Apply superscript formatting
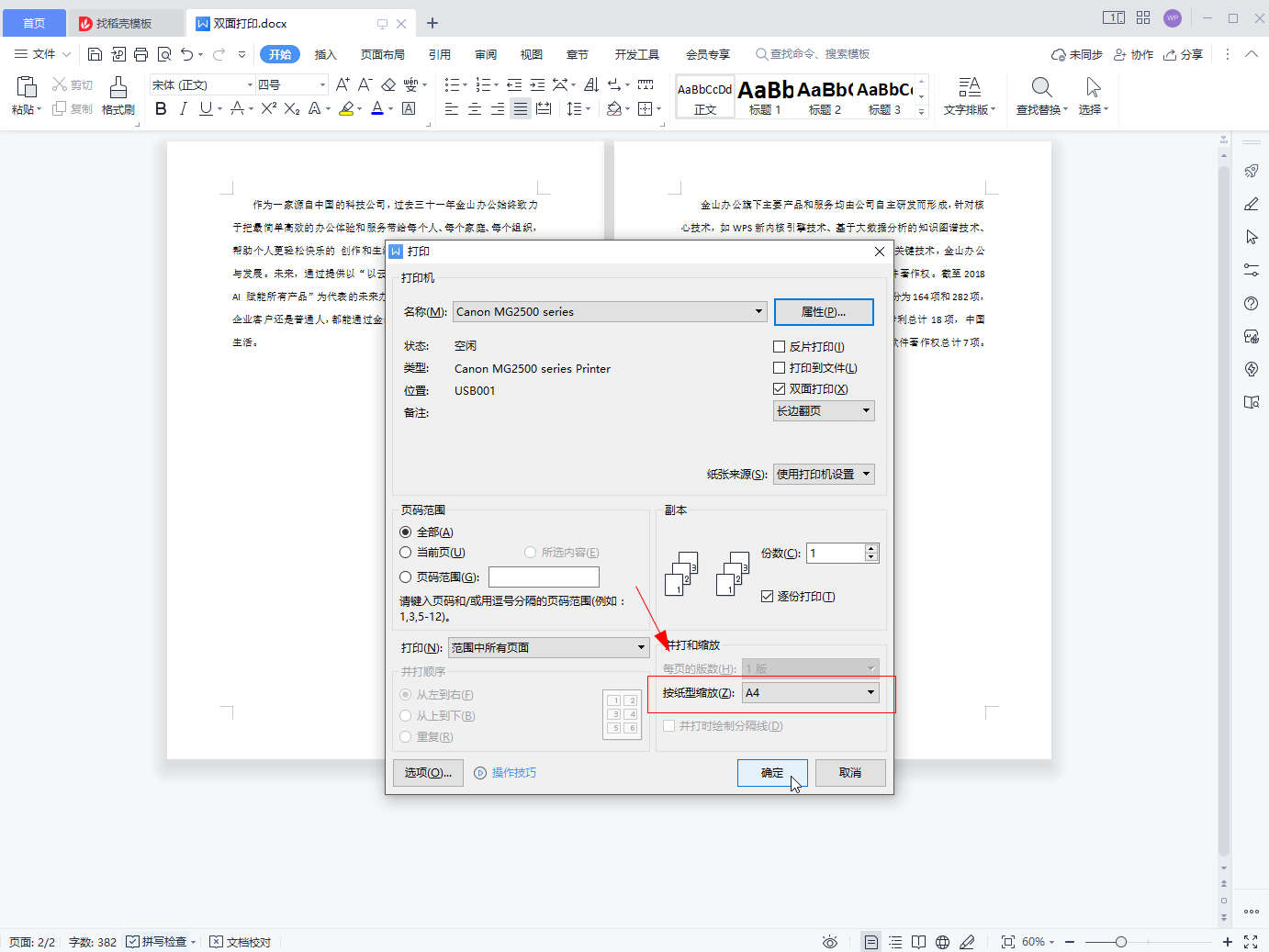This screenshot has height=952, width=1269. [268, 108]
